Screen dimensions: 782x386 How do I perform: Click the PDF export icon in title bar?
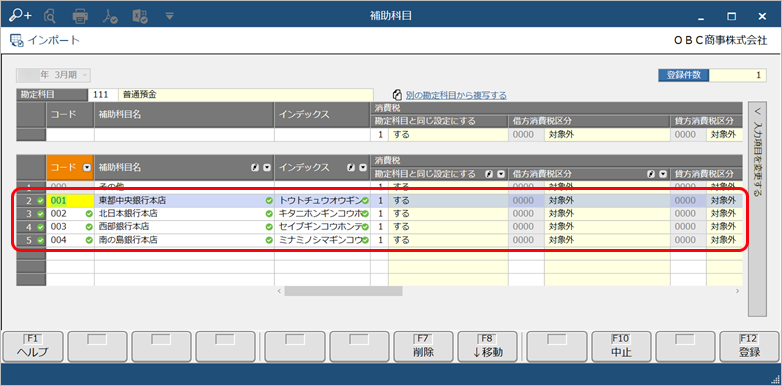pyautogui.click(x=110, y=16)
